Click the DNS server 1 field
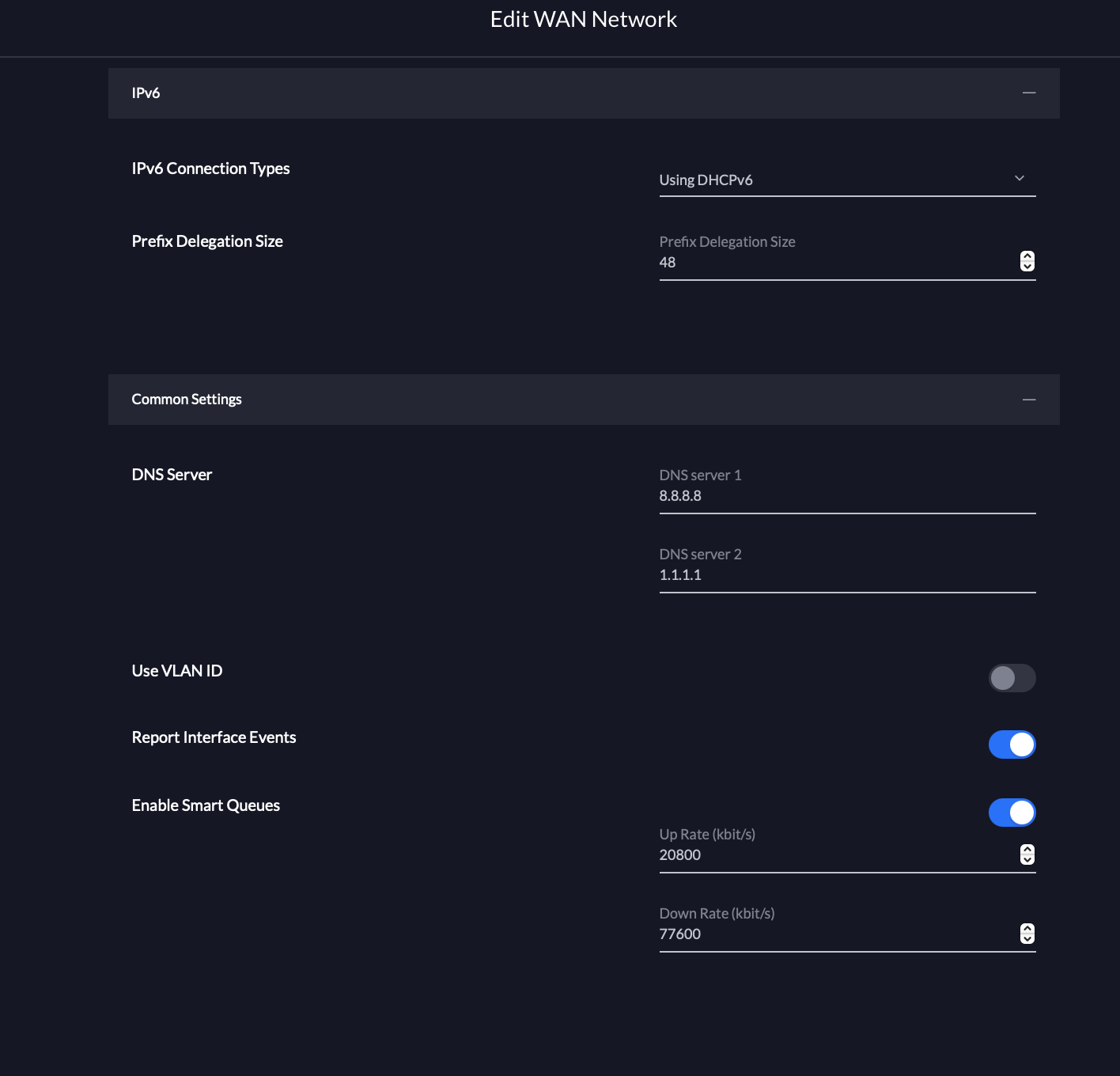 [846, 496]
